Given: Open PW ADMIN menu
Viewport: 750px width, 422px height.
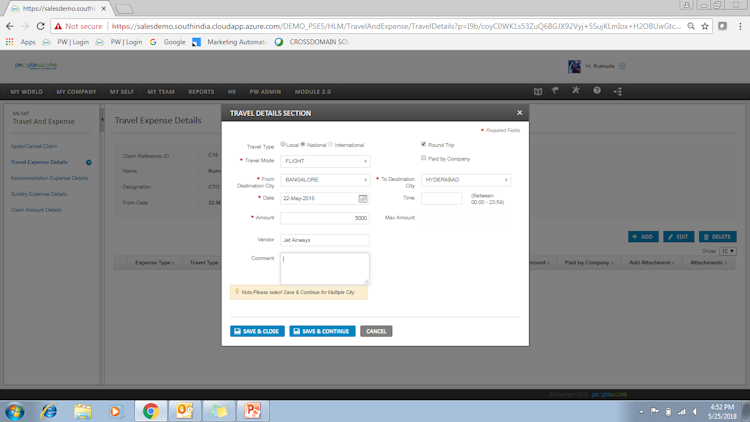Looking at the screenshot, I should pos(265,92).
